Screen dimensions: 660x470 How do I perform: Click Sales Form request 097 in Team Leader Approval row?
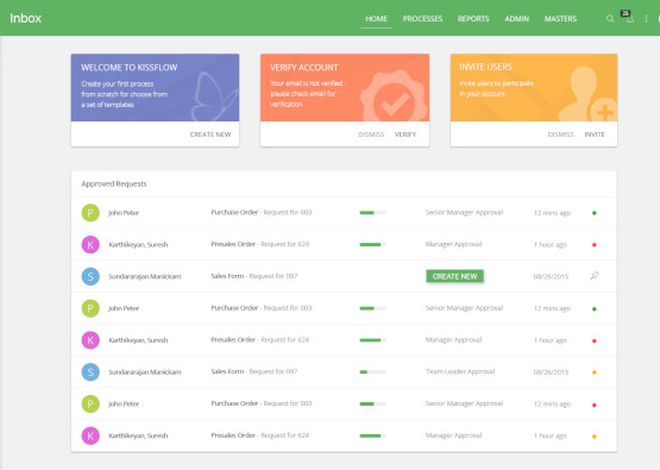[x=254, y=372]
